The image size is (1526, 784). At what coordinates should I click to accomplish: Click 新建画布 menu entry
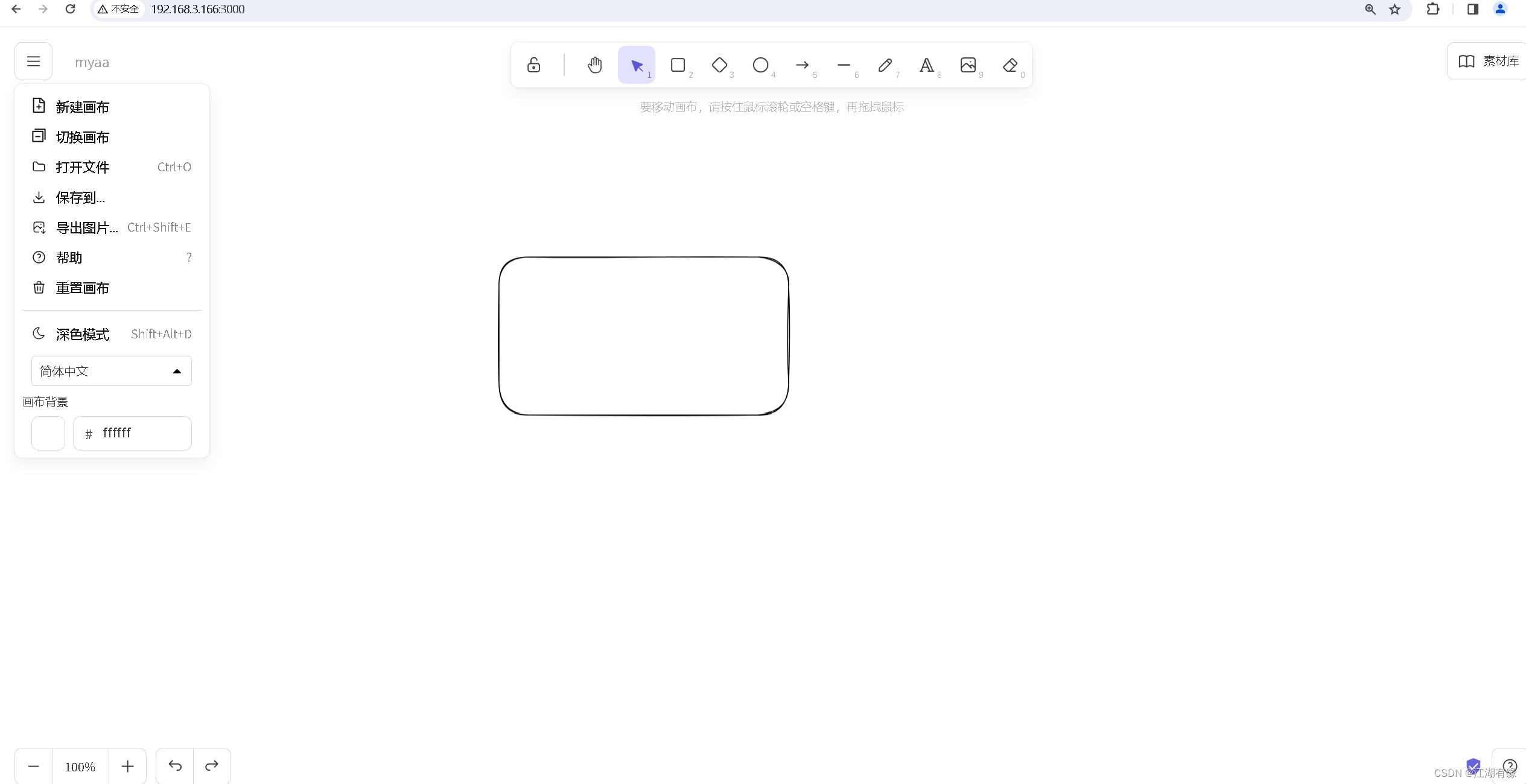coord(83,107)
